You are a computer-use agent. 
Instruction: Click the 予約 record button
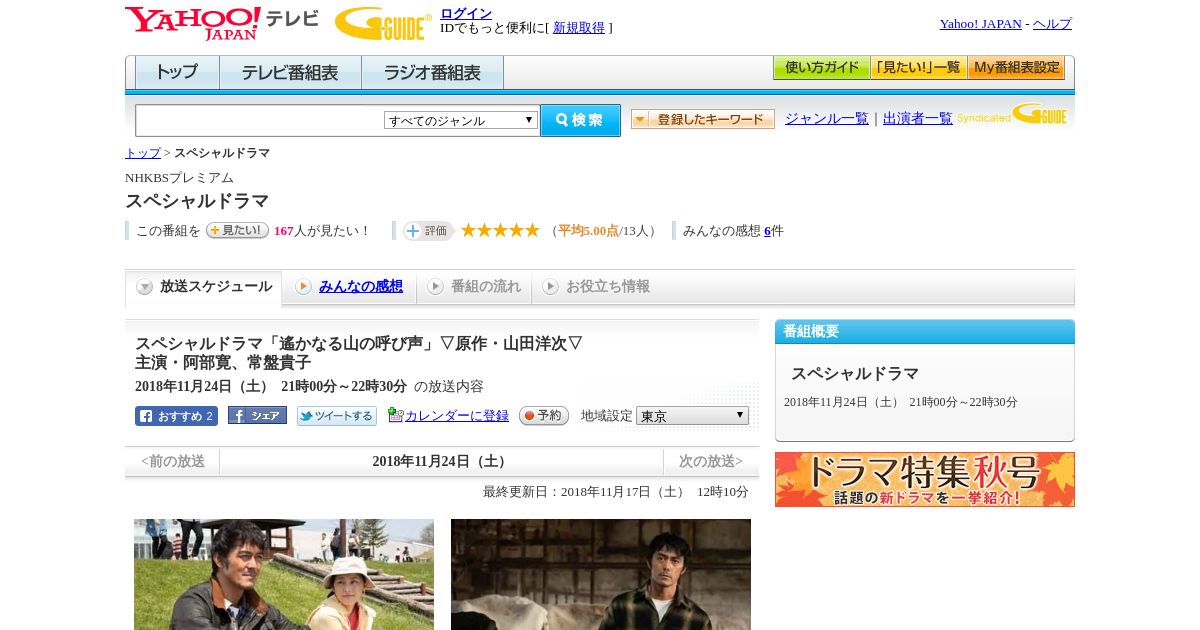point(544,416)
